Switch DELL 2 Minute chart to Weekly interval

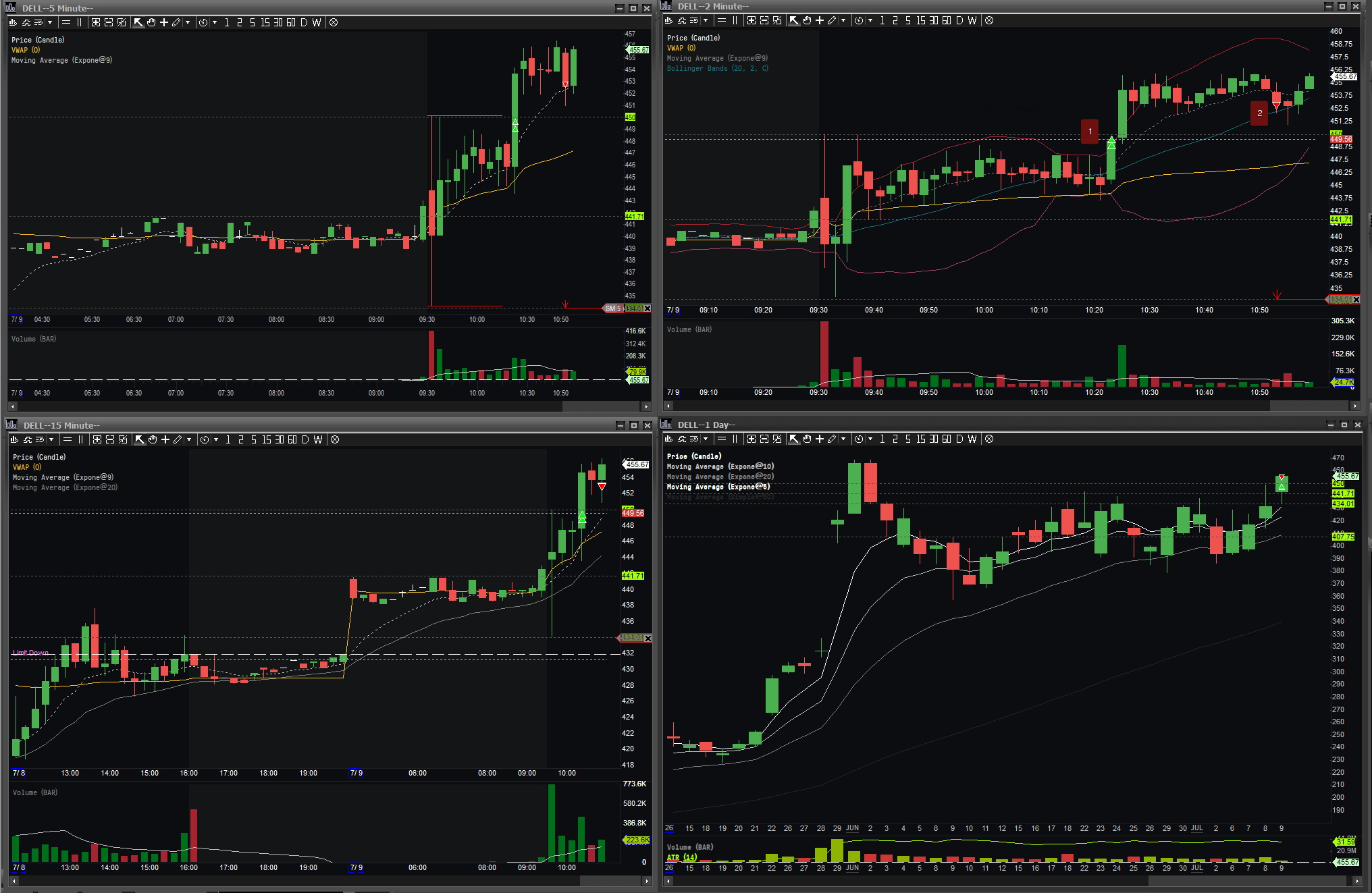point(972,20)
